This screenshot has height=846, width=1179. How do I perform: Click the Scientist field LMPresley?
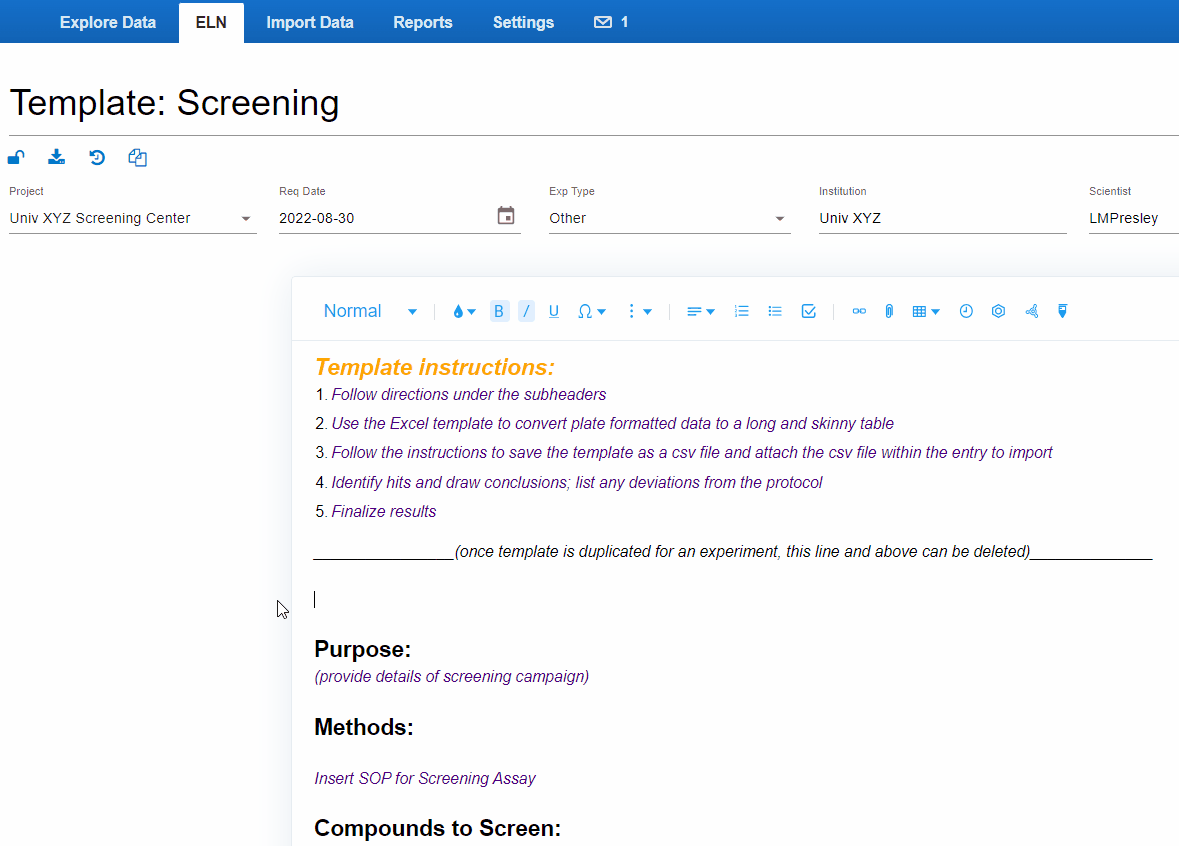[x=1133, y=218]
